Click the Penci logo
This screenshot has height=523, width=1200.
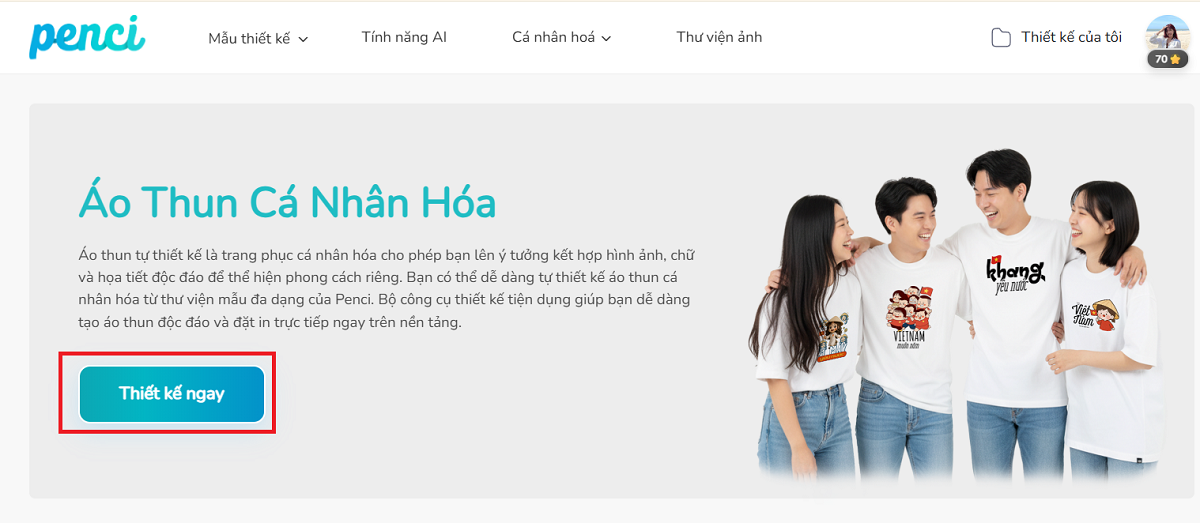click(x=87, y=36)
